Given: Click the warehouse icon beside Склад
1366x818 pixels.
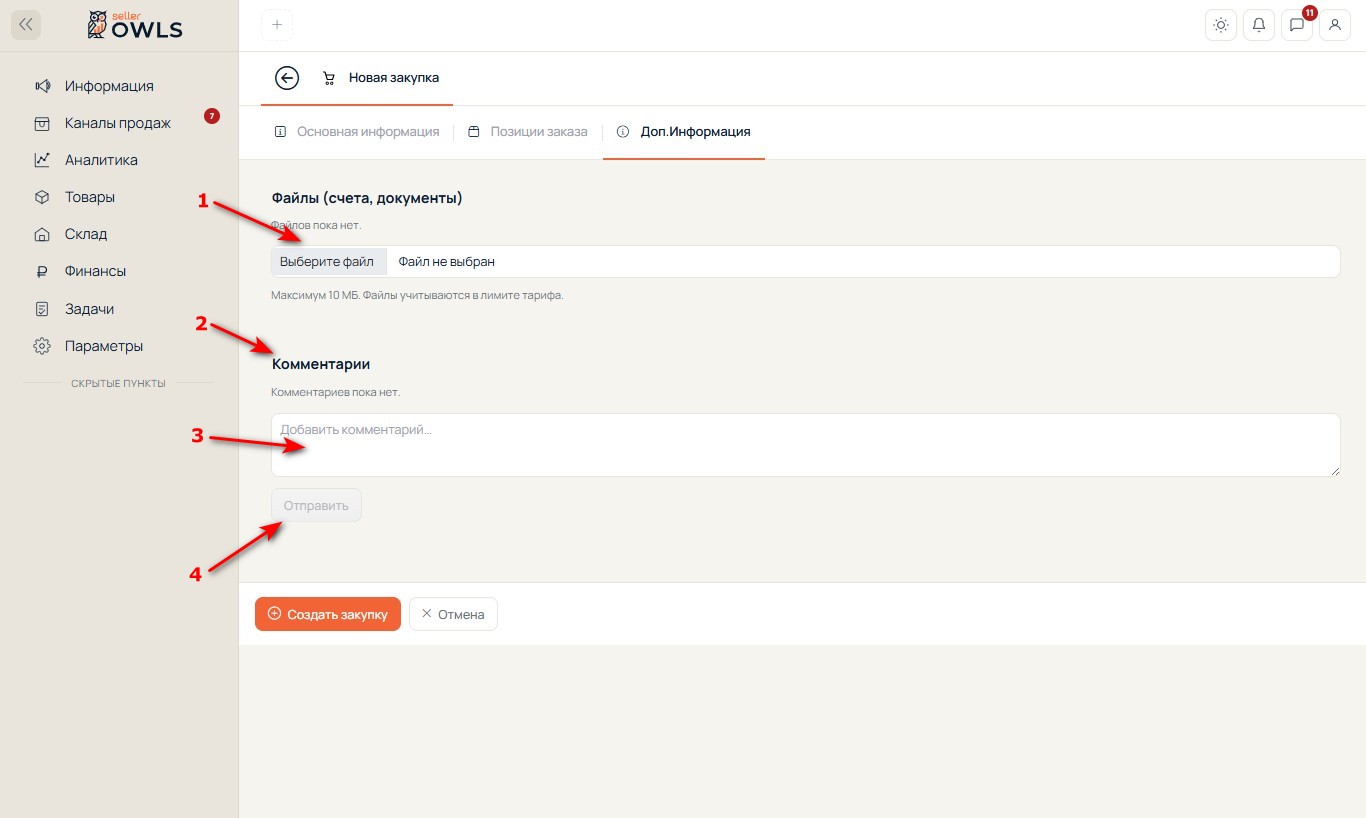Looking at the screenshot, I should pos(42,234).
